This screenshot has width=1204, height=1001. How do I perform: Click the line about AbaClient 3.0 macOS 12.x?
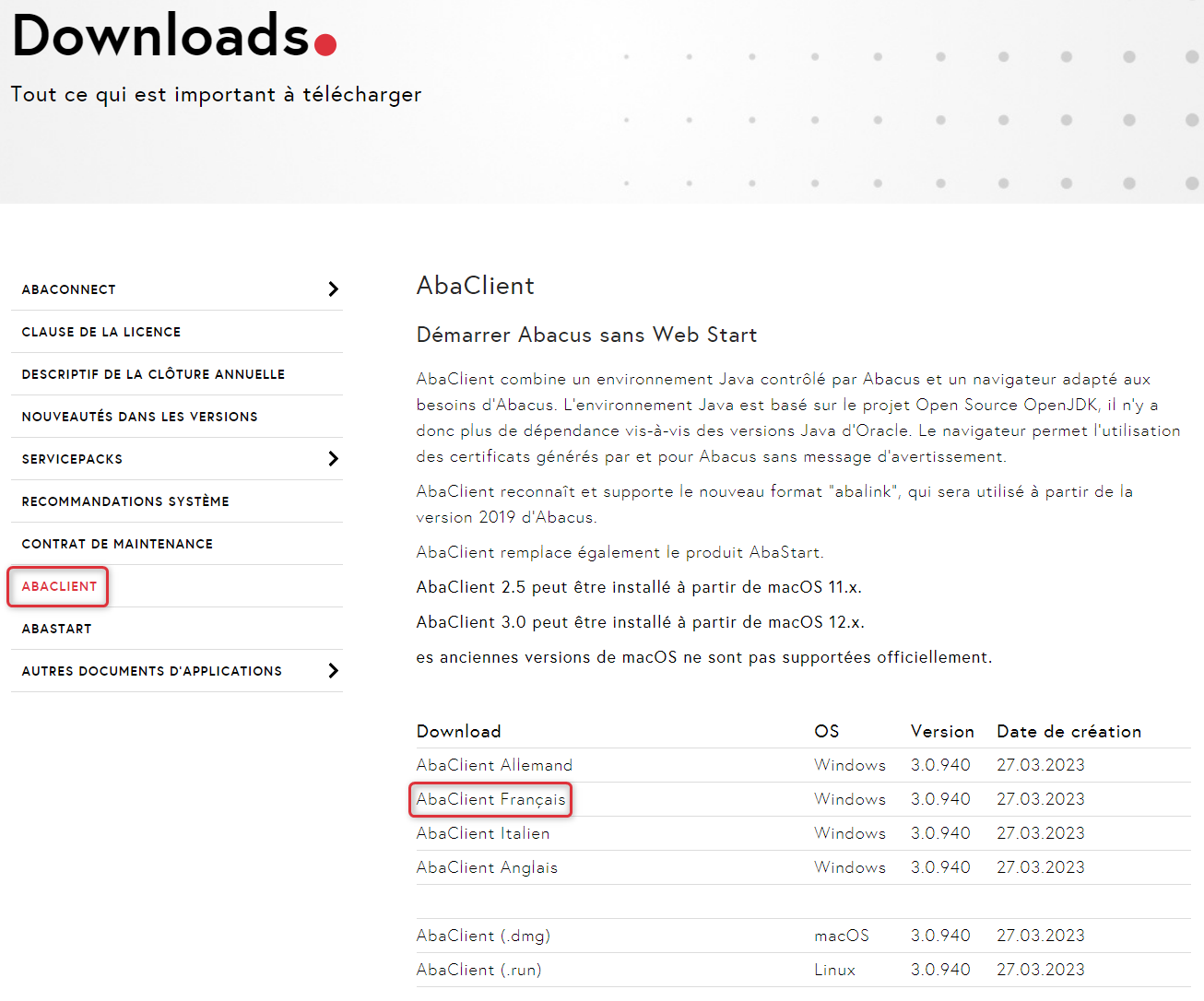pyautogui.click(x=641, y=622)
